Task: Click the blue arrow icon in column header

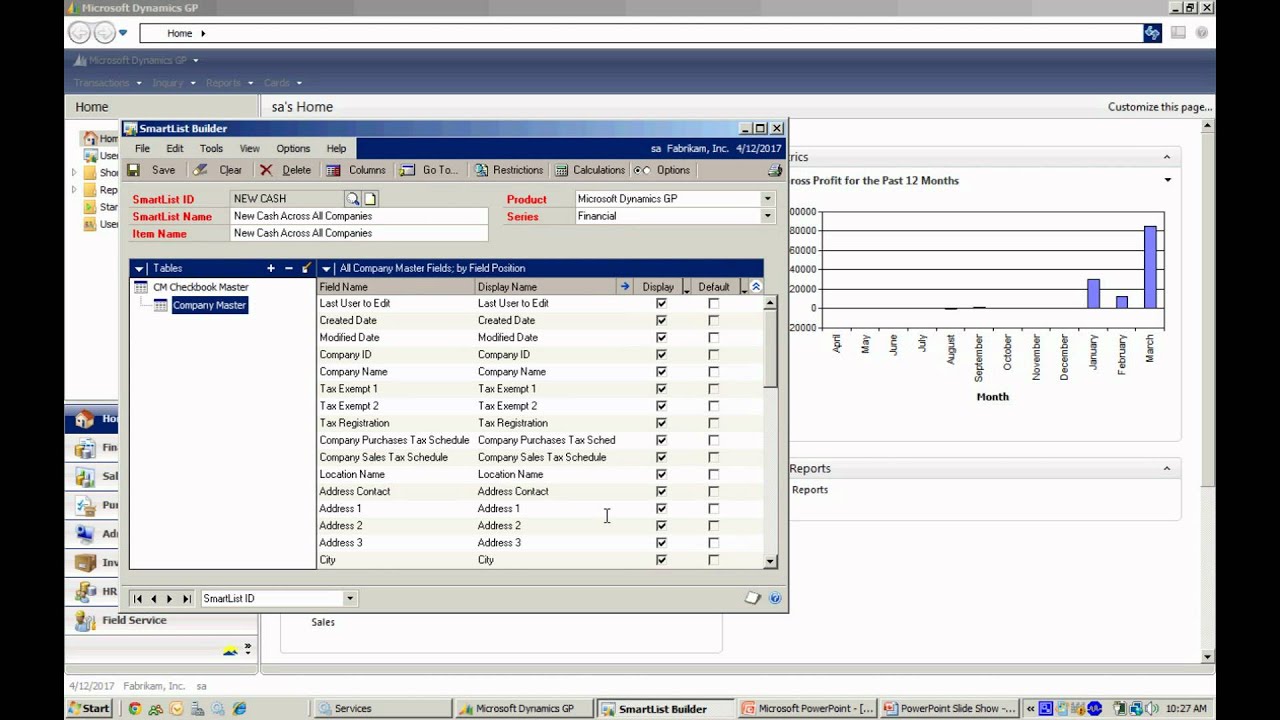Action: coord(625,287)
